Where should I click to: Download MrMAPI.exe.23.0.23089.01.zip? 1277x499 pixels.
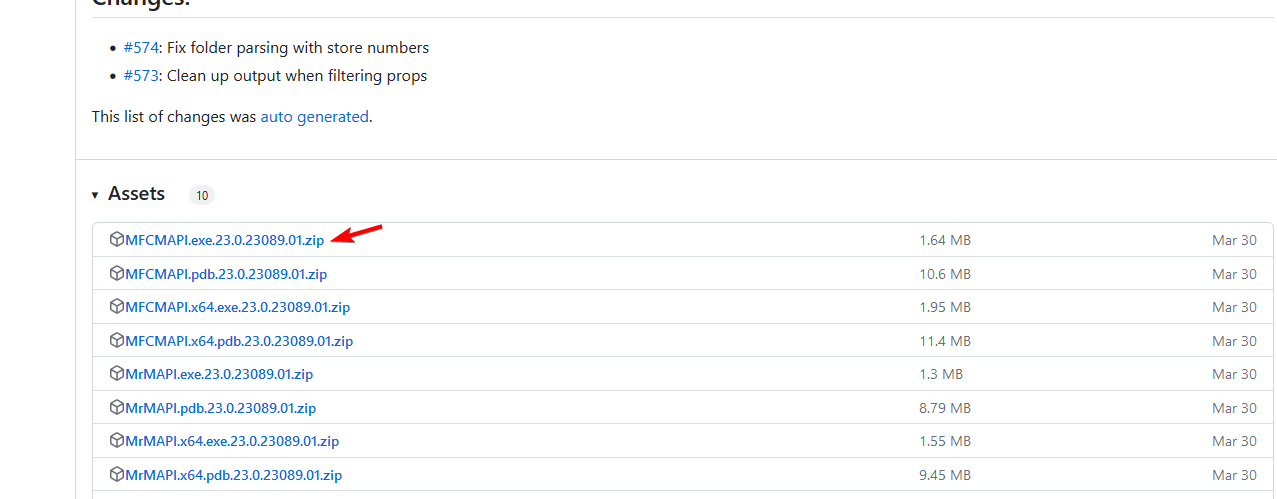pos(219,374)
